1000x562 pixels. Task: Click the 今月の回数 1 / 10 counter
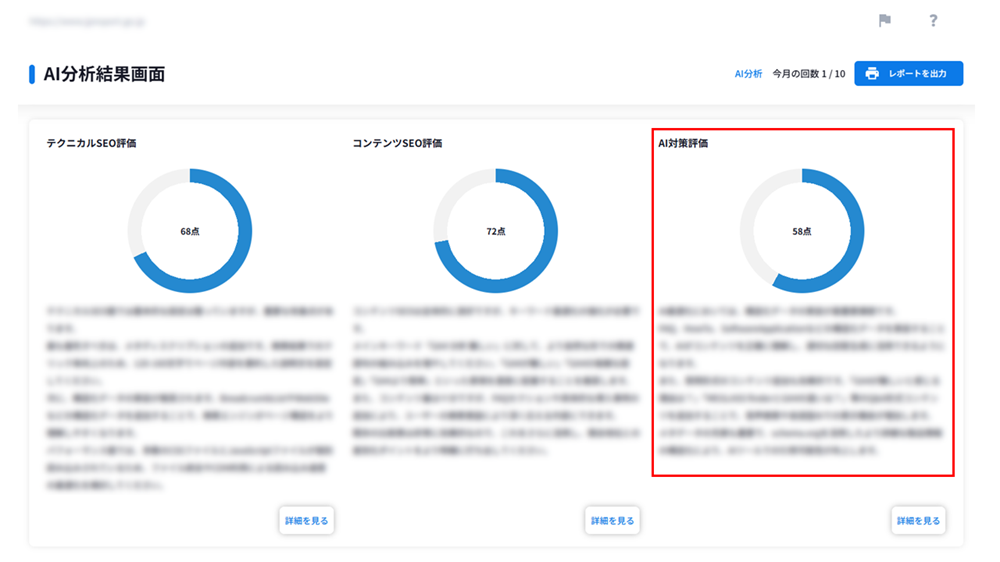[809, 74]
